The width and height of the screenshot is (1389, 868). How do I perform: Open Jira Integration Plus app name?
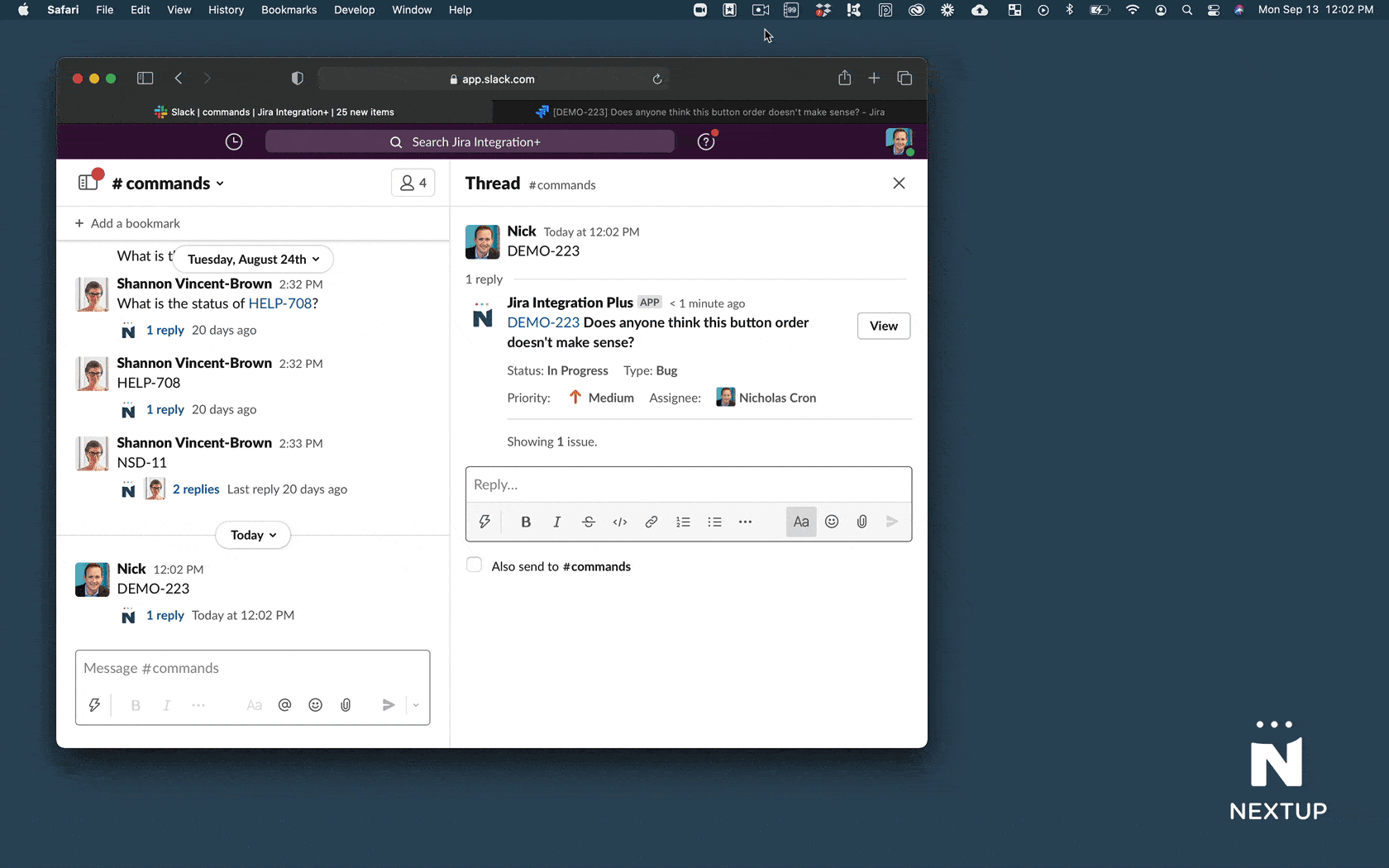(570, 303)
